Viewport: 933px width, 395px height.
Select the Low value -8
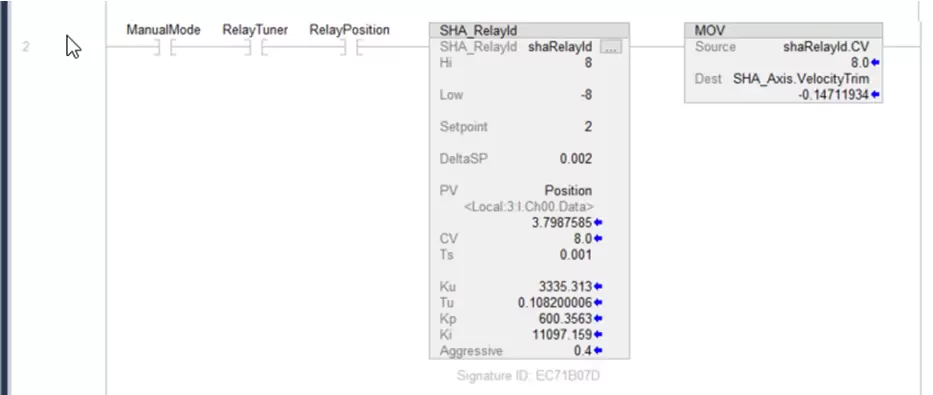pyautogui.click(x=586, y=95)
